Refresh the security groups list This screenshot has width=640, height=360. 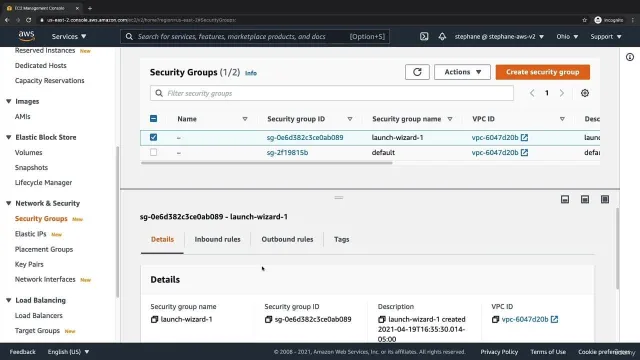click(x=417, y=72)
